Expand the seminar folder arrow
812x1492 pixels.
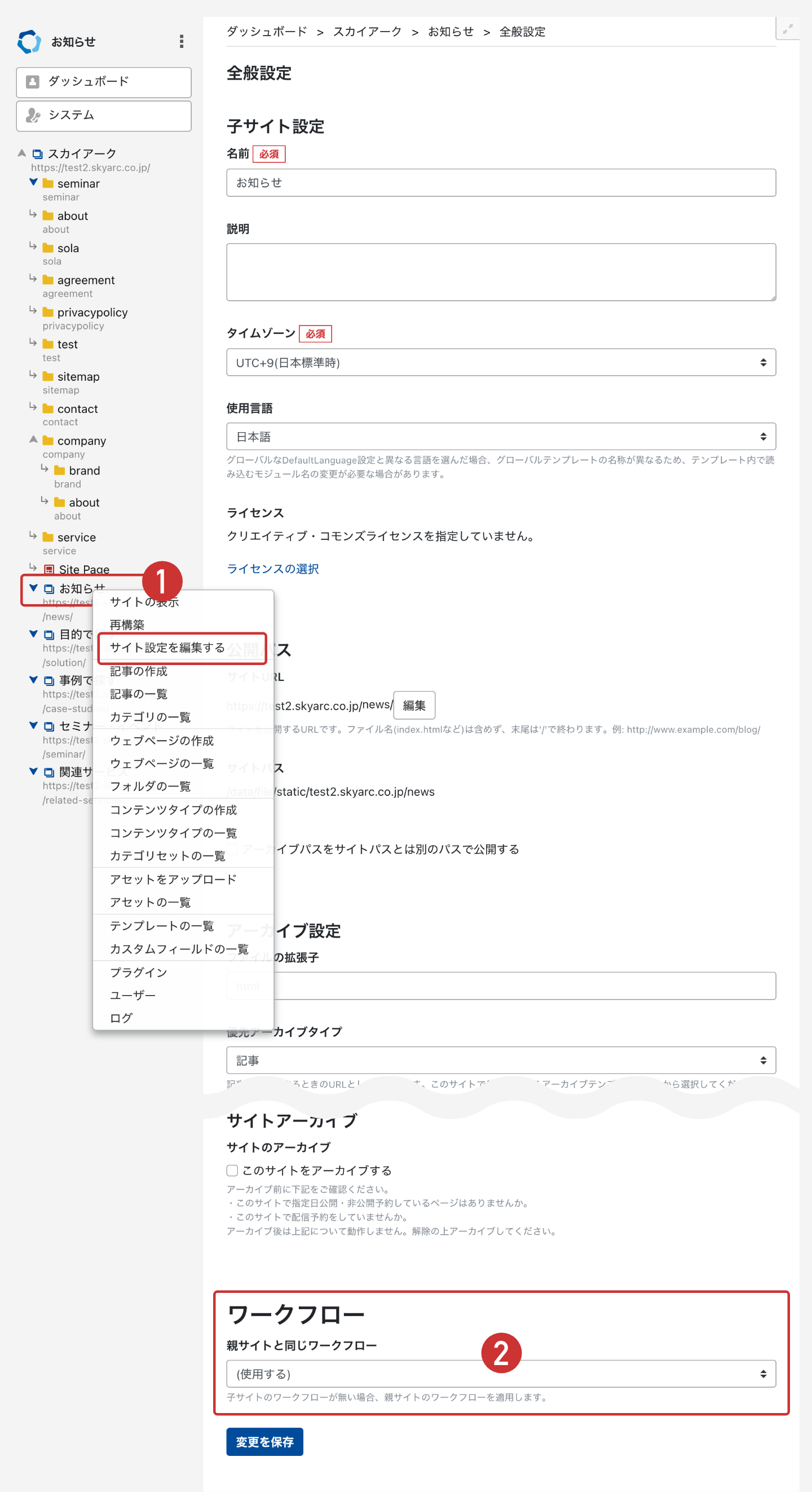pyautogui.click(x=34, y=182)
